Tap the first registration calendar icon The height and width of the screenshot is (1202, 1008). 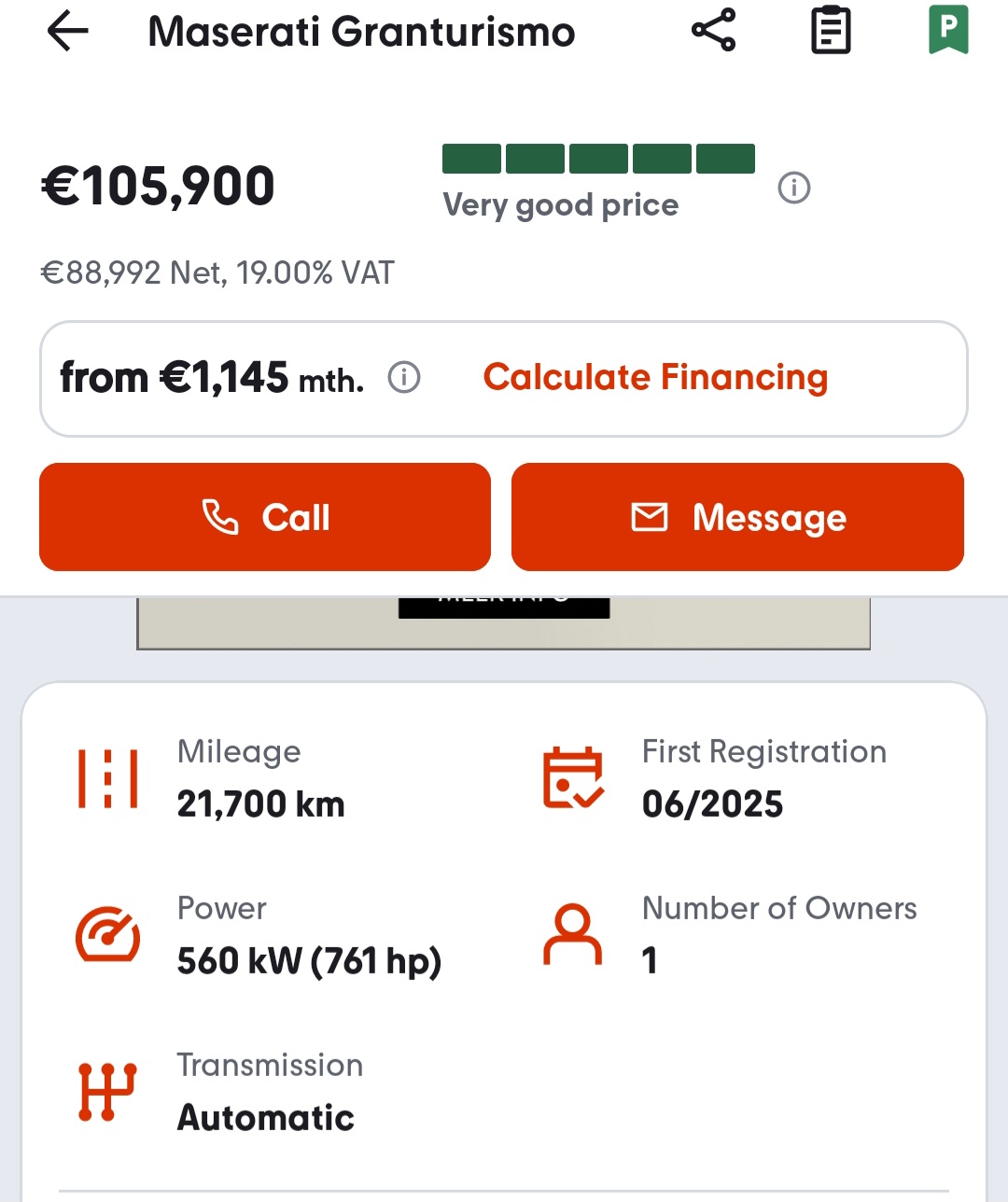click(x=572, y=777)
